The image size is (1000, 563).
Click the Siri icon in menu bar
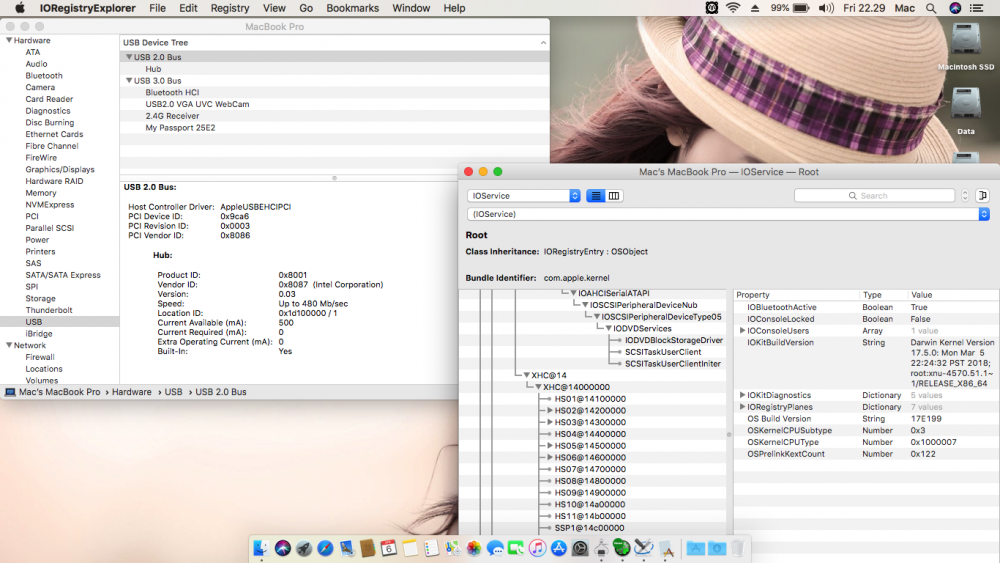(955, 8)
